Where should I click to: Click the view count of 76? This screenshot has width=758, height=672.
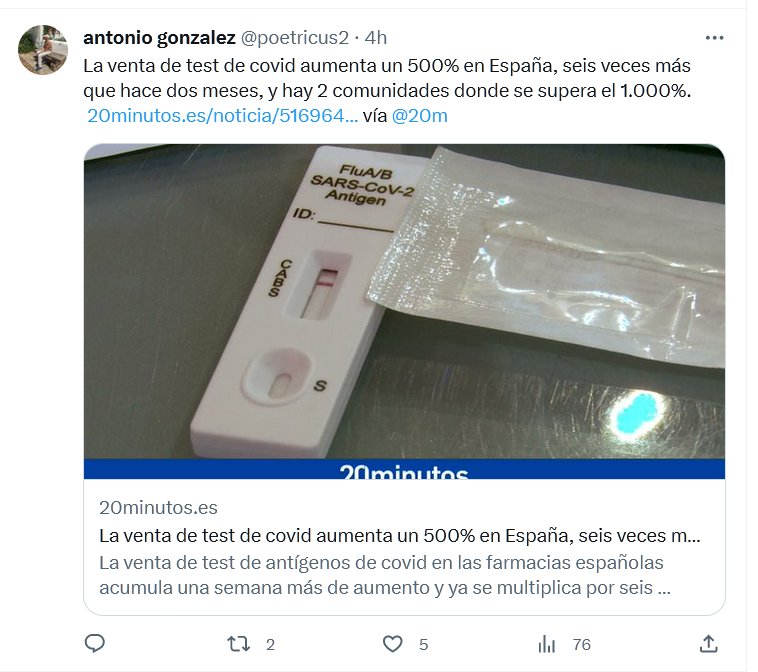[x=582, y=645]
